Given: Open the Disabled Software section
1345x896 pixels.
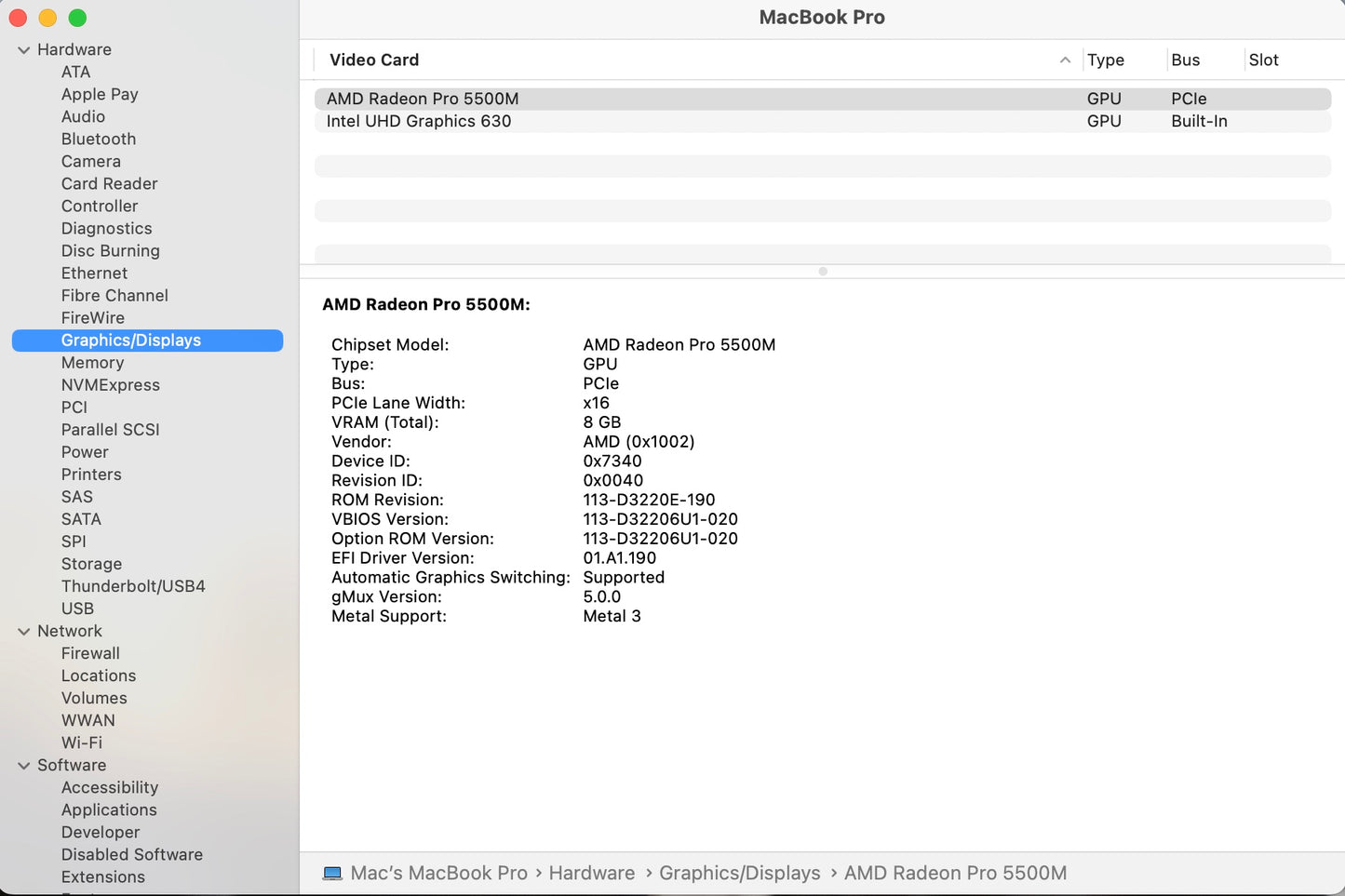Looking at the screenshot, I should tap(131, 854).
